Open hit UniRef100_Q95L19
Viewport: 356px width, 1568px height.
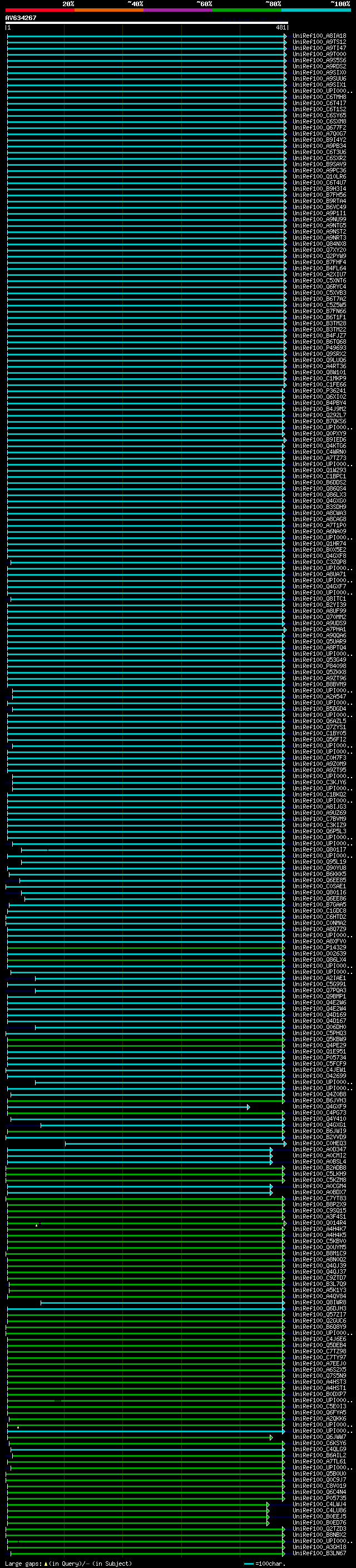tap(319, 862)
